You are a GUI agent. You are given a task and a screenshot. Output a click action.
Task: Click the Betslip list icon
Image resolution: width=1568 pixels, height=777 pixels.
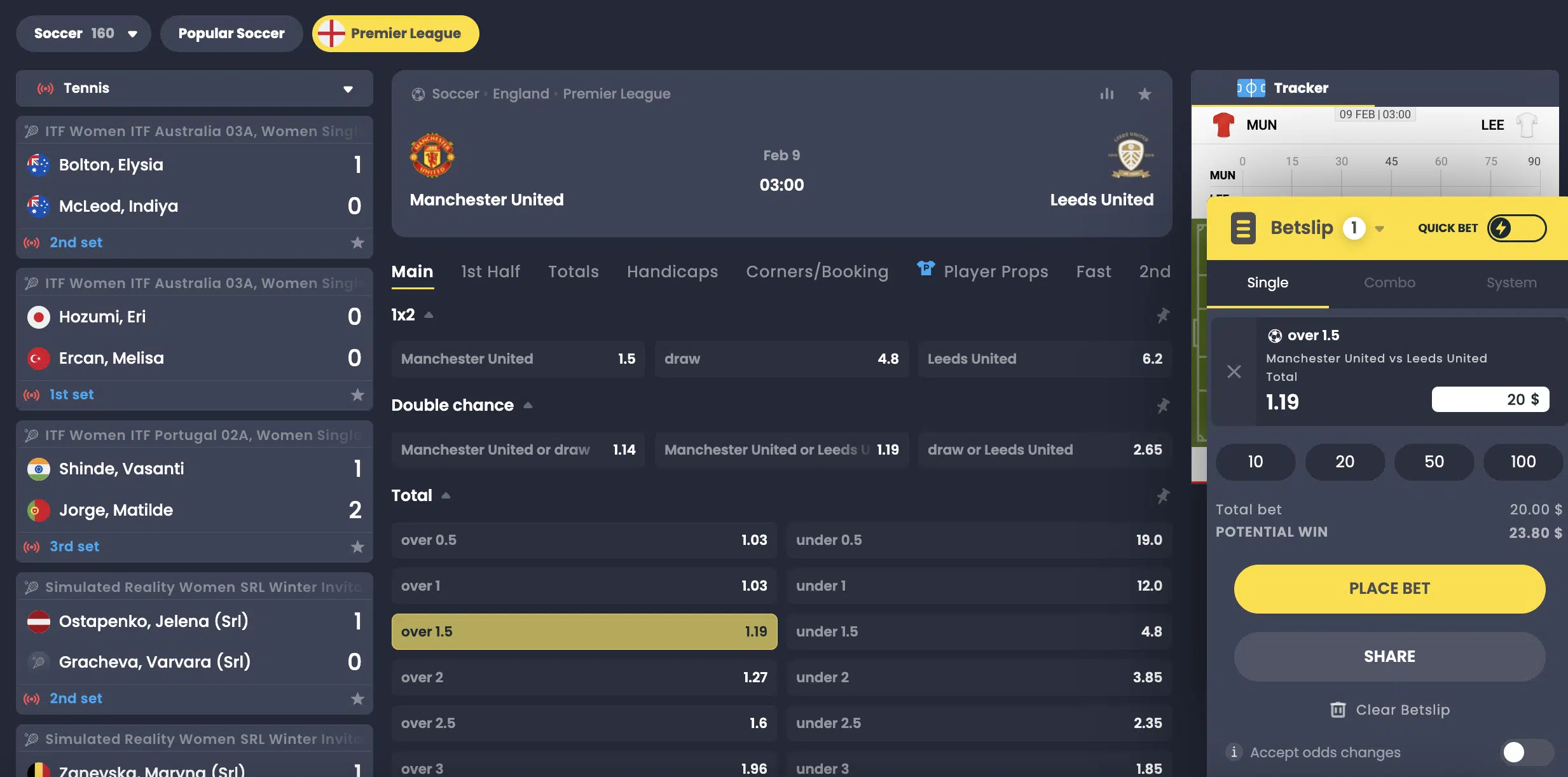[1243, 228]
